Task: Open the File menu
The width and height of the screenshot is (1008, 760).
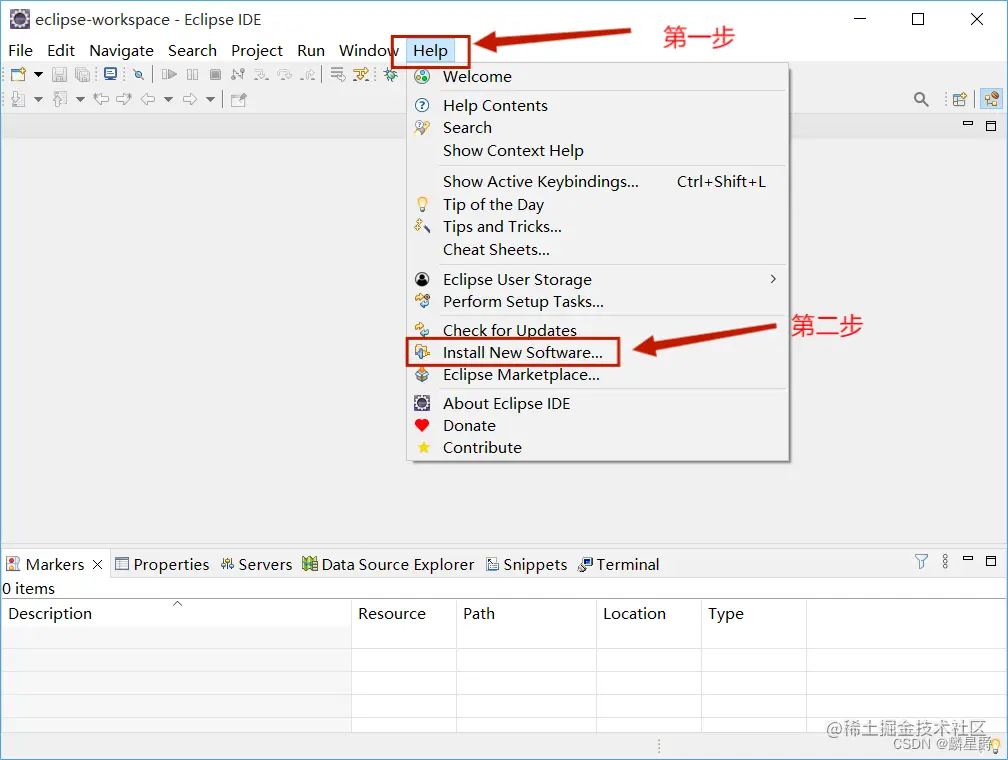Action: [21, 50]
